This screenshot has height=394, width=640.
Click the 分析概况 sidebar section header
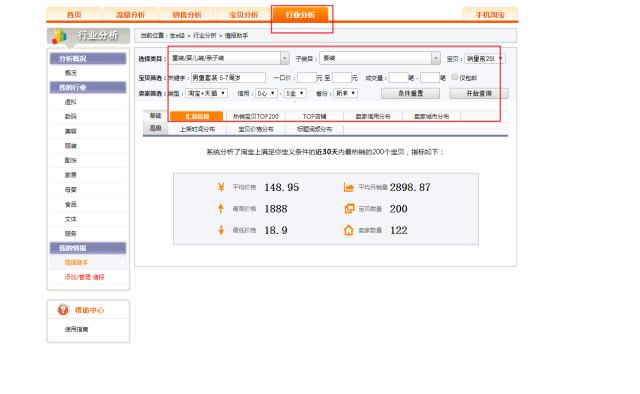(88, 58)
